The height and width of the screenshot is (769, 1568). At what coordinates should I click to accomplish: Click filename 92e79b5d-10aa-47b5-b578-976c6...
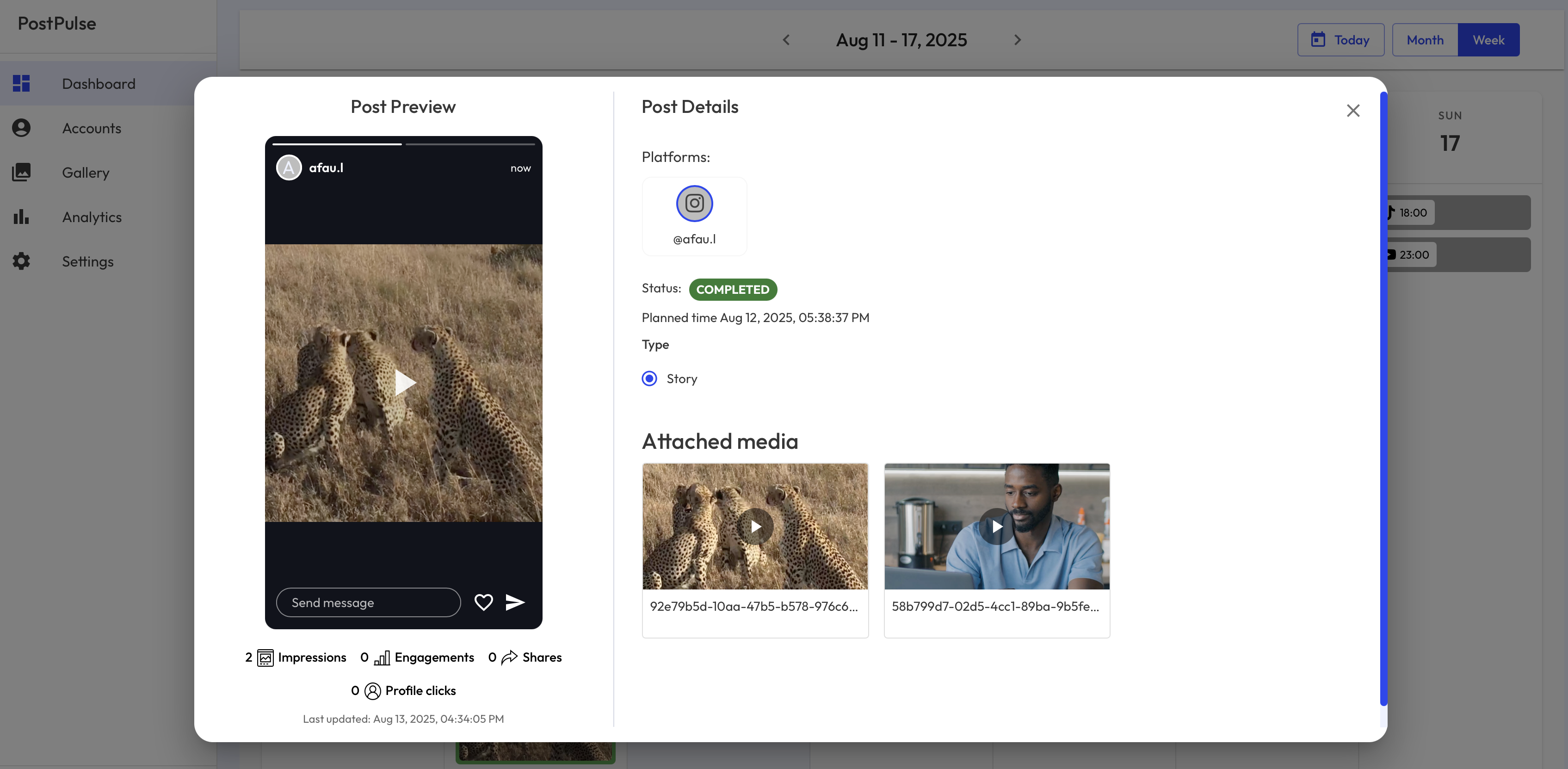coord(753,607)
